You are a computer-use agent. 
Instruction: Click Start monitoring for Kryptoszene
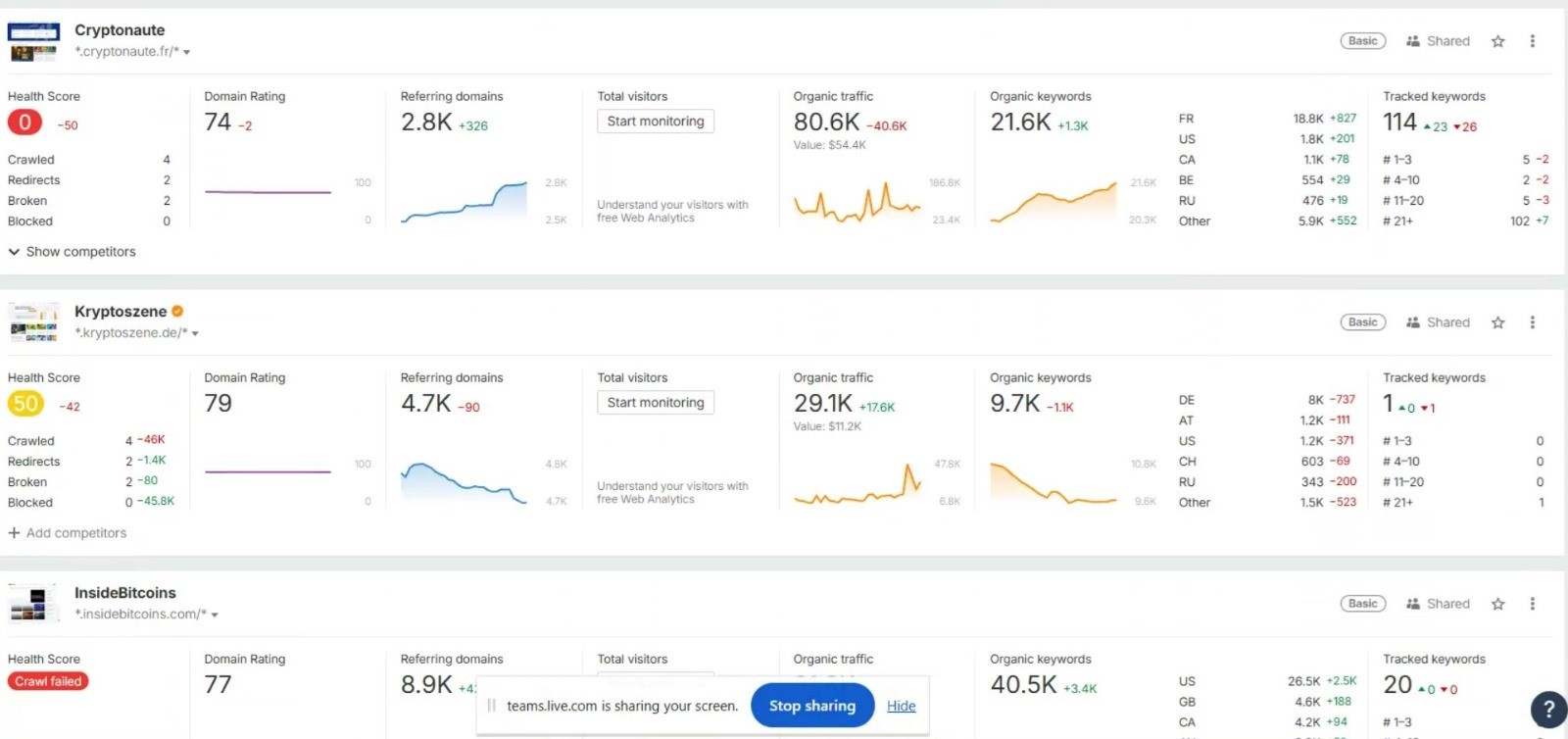tap(656, 403)
